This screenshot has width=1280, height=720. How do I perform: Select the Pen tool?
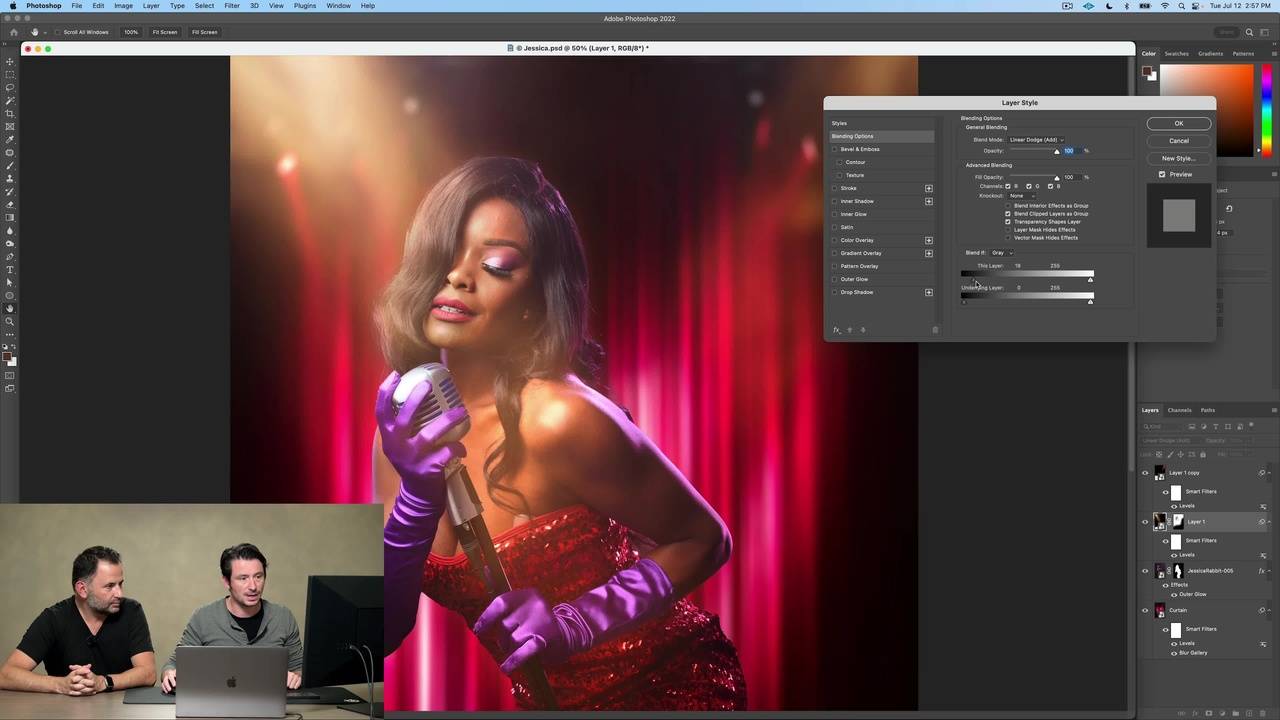10,257
